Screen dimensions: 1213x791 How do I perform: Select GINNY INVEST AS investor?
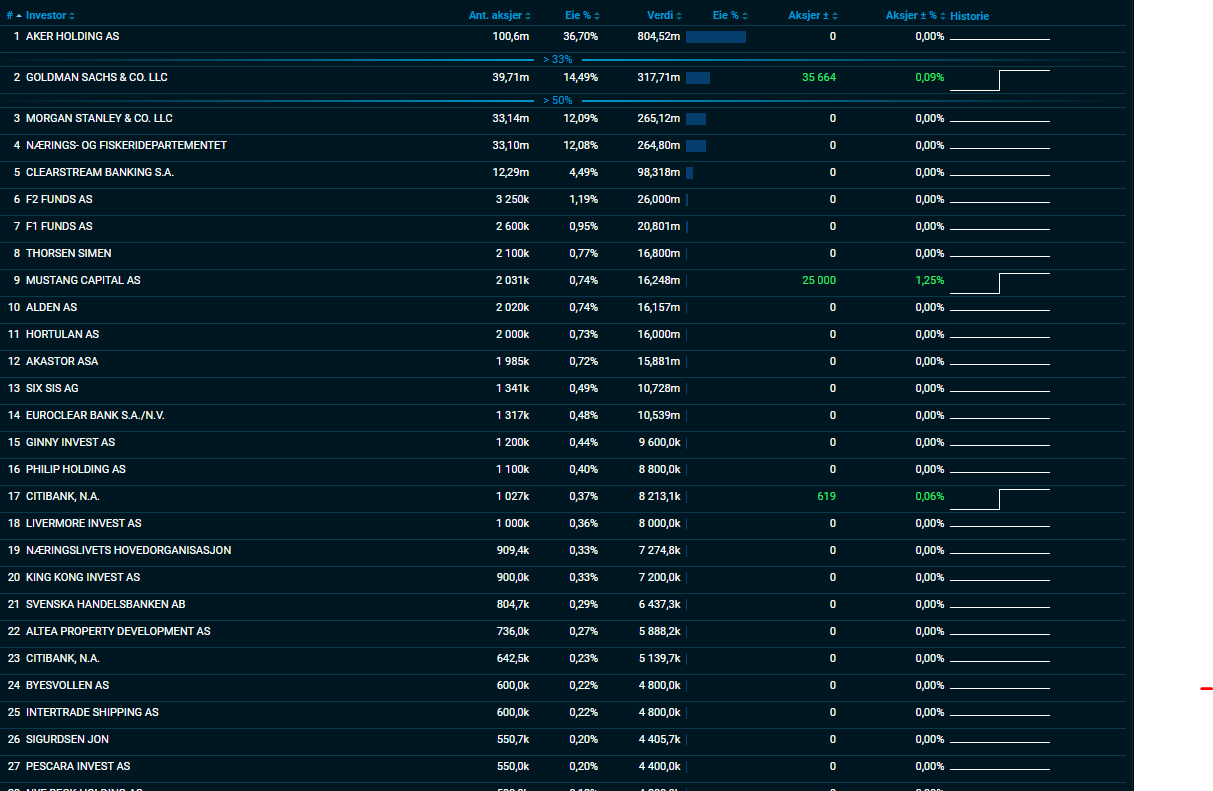(x=70, y=442)
